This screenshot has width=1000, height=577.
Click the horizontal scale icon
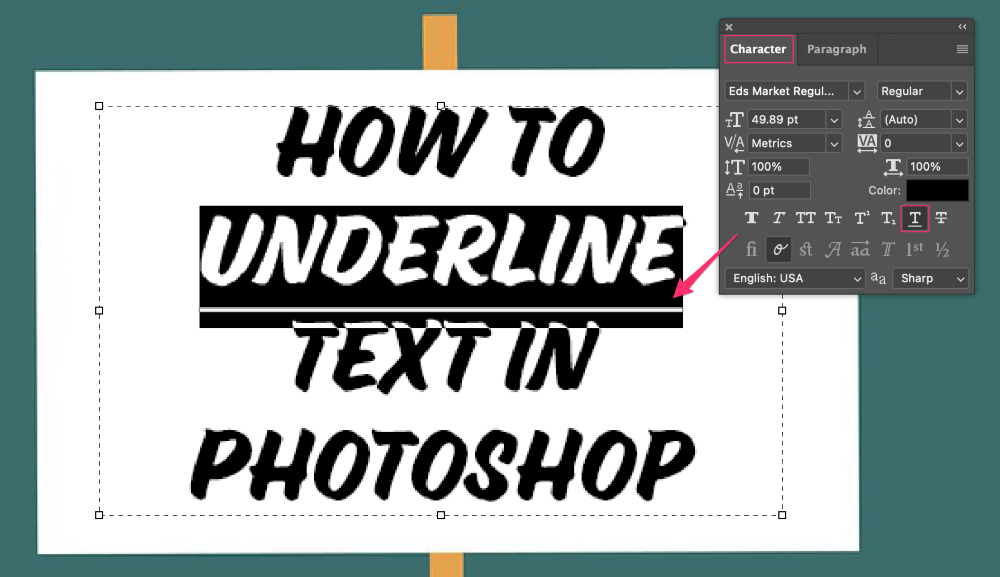tap(893, 167)
